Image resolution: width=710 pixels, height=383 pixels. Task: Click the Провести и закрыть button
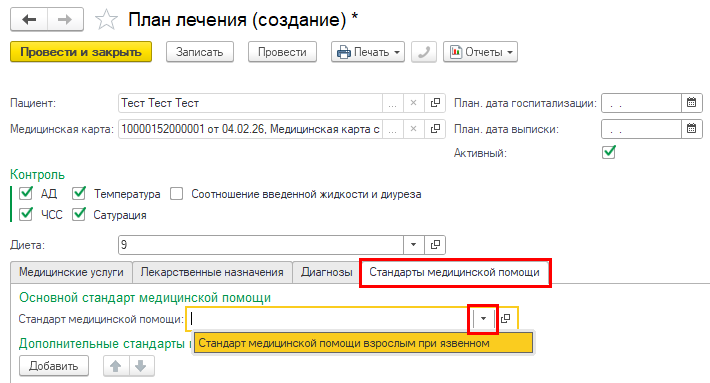pyautogui.click(x=81, y=52)
